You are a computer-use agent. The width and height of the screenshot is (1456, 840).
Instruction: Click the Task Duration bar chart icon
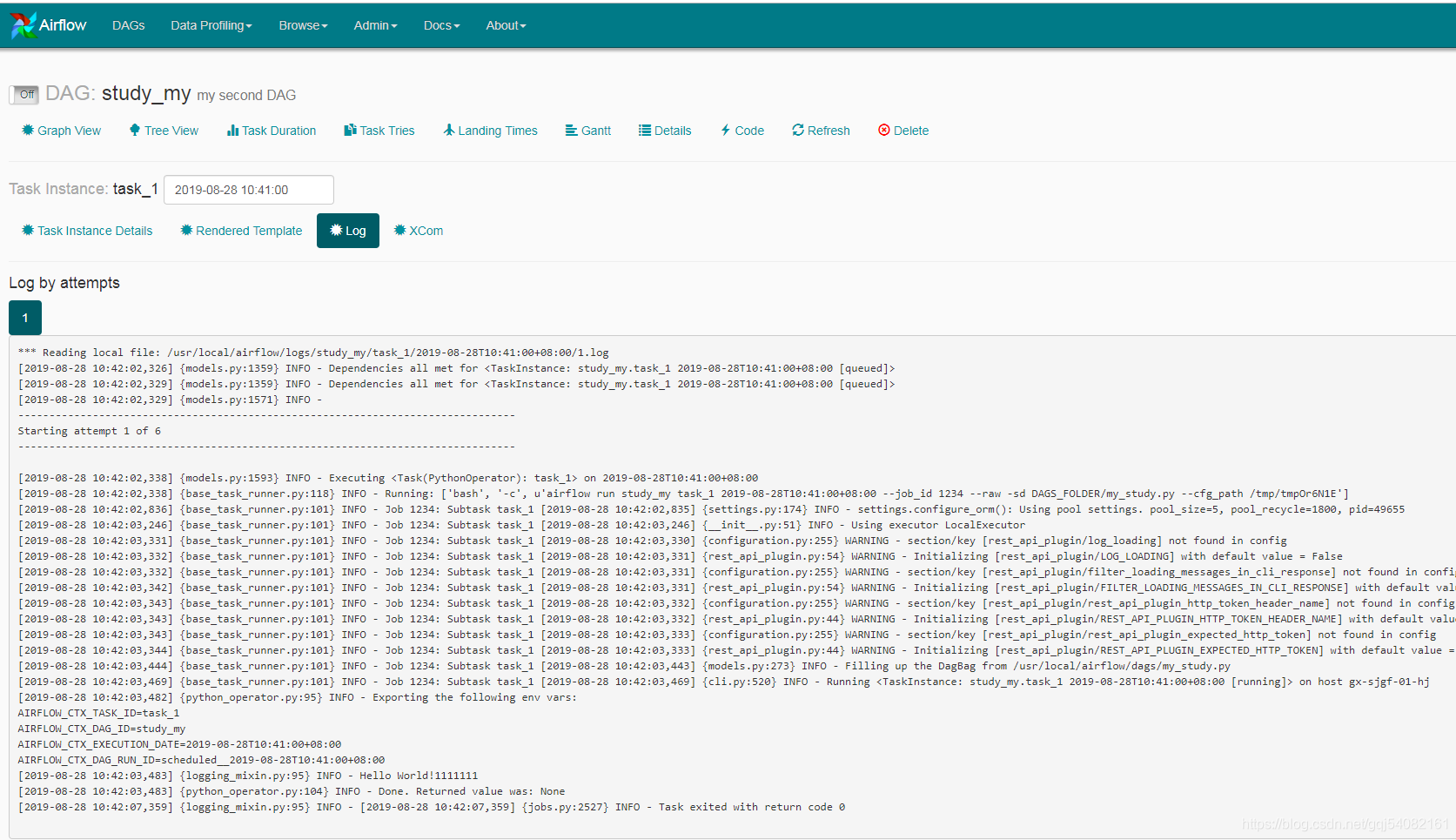point(232,130)
